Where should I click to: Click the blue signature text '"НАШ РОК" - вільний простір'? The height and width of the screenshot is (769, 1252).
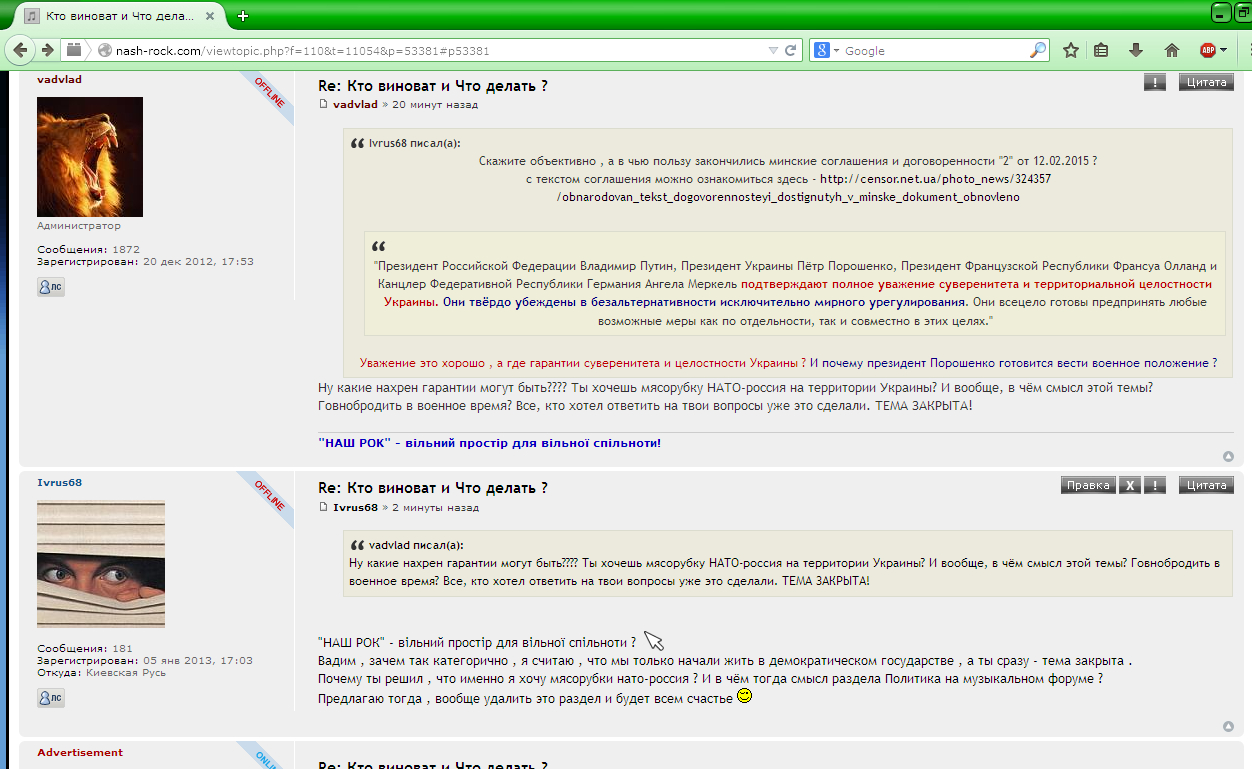(489, 443)
